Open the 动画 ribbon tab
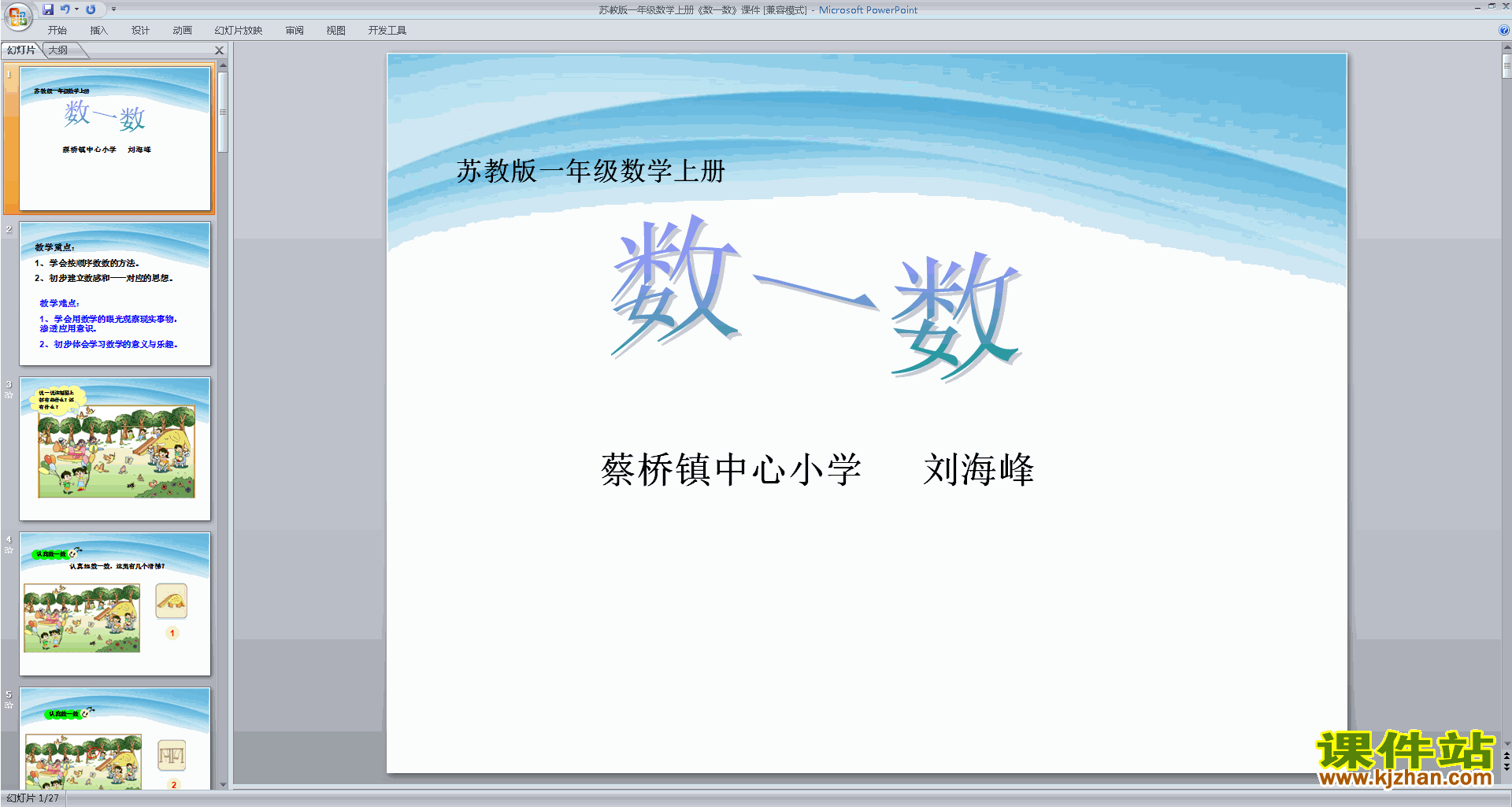1512x807 pixels. 183,30
